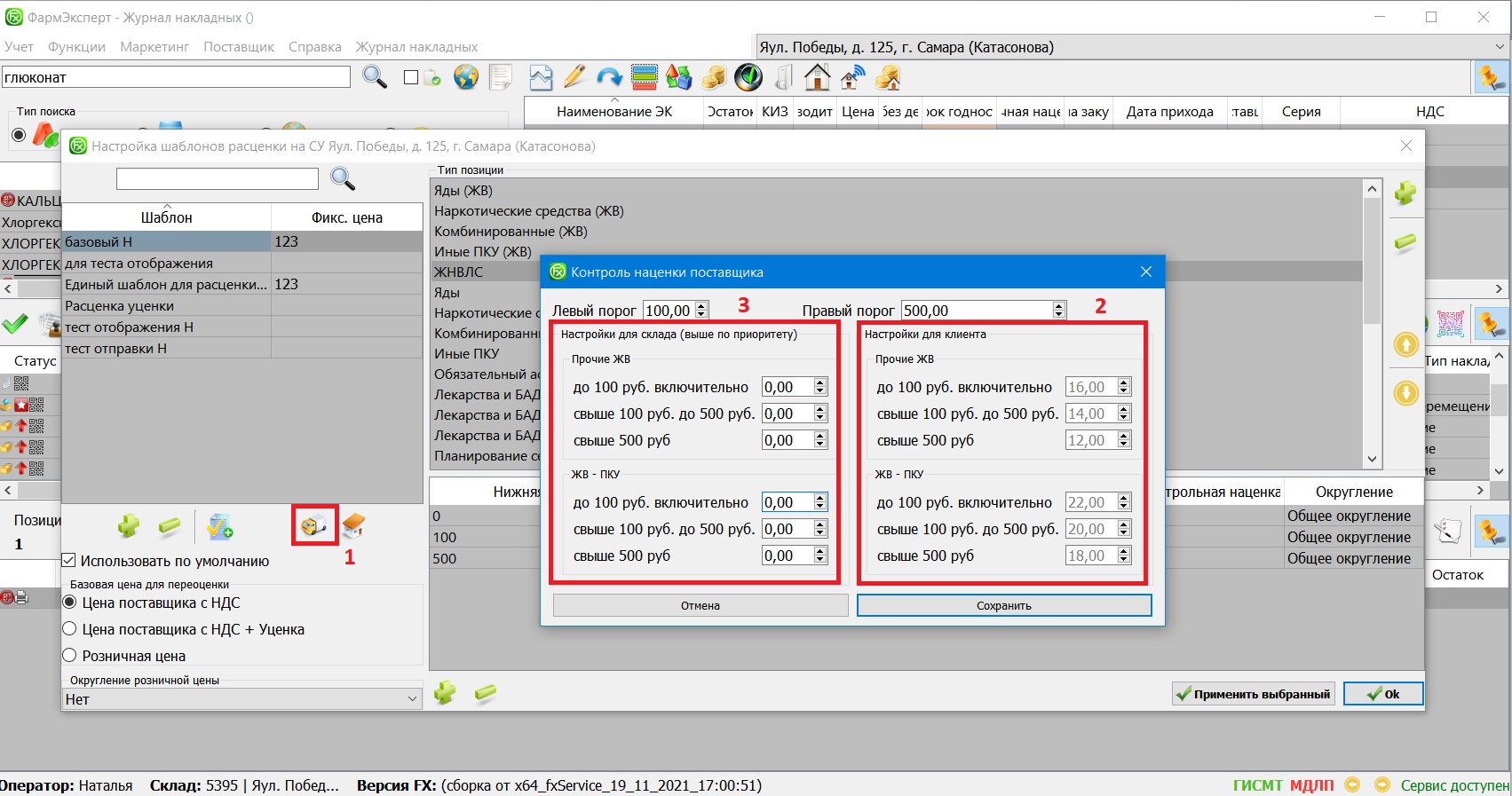Open the 'Маркетинг' menu

(154, 47)
